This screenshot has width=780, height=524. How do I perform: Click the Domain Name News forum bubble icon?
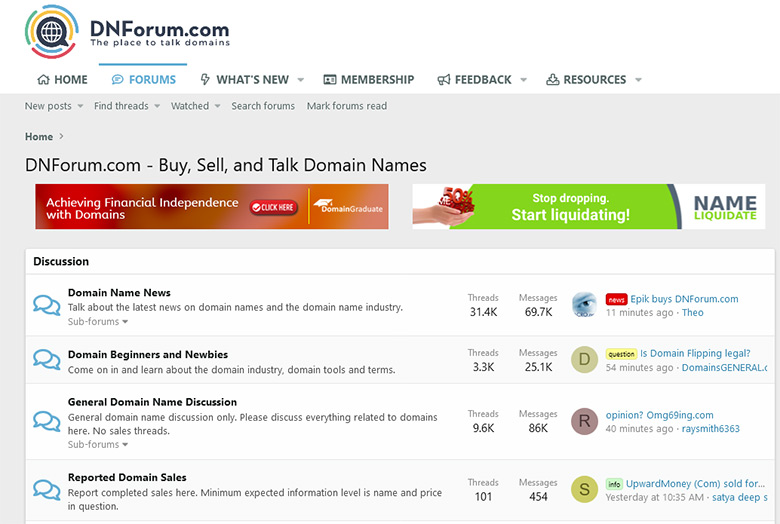47,305
